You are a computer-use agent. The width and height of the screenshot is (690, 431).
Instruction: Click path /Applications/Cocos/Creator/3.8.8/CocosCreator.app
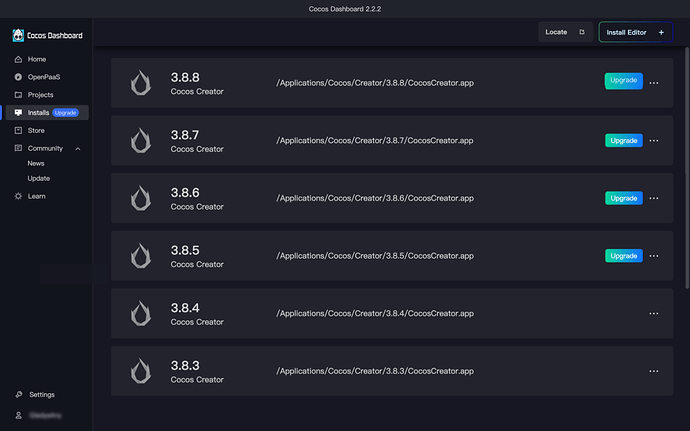pyautogui.click(x=375, y=83)
